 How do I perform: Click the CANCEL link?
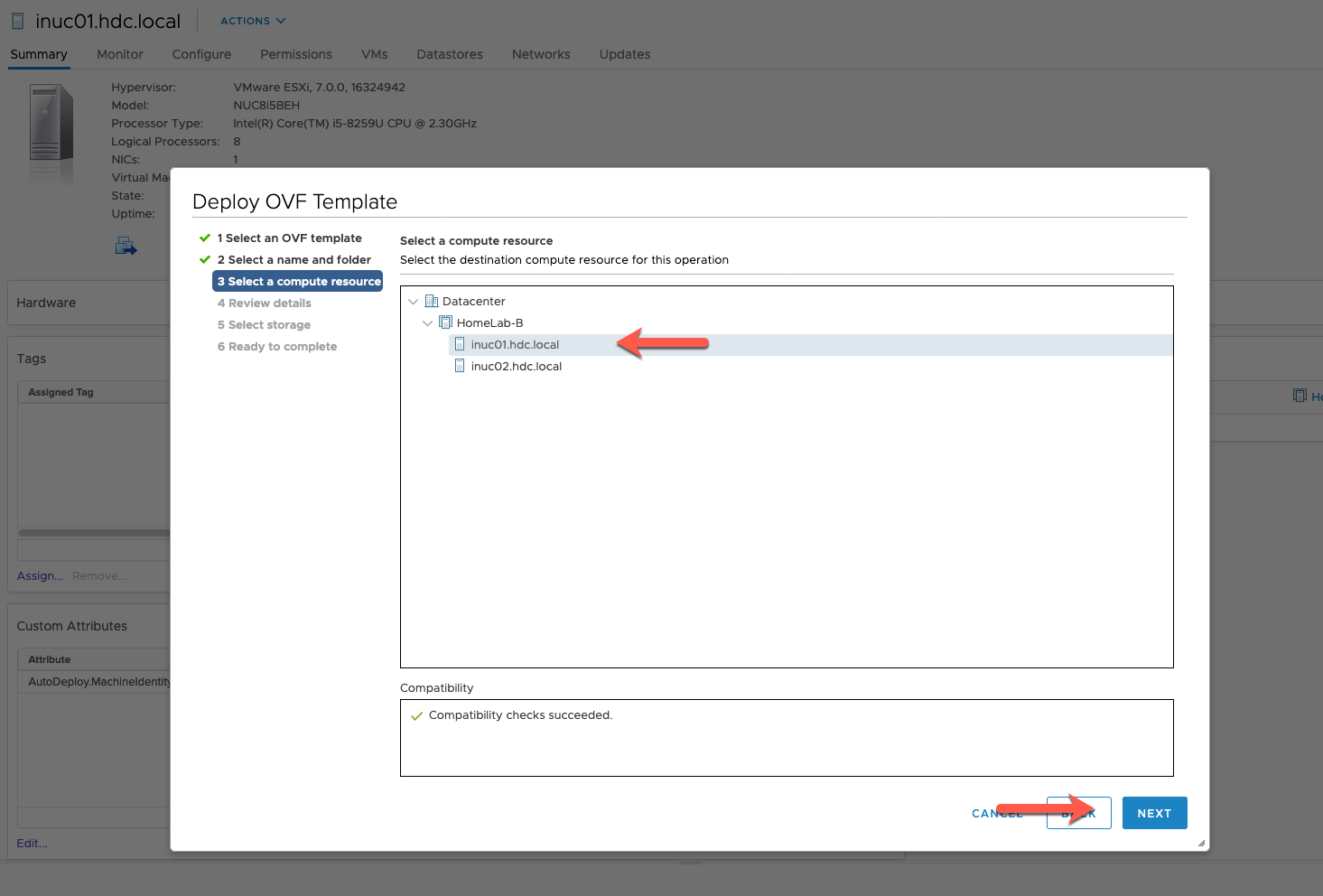pos(996,813)
